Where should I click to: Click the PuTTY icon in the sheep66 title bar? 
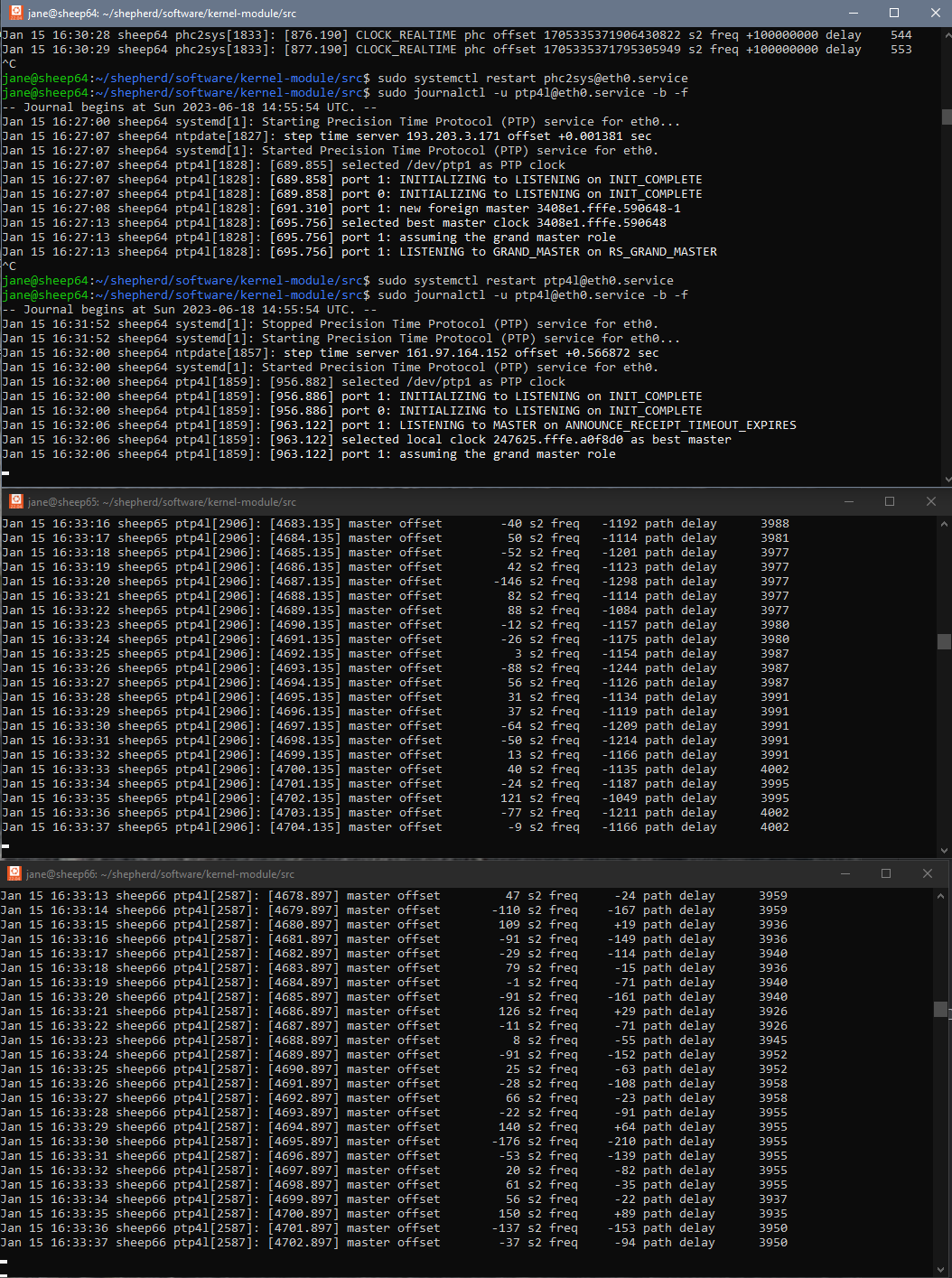pos(14,873)
